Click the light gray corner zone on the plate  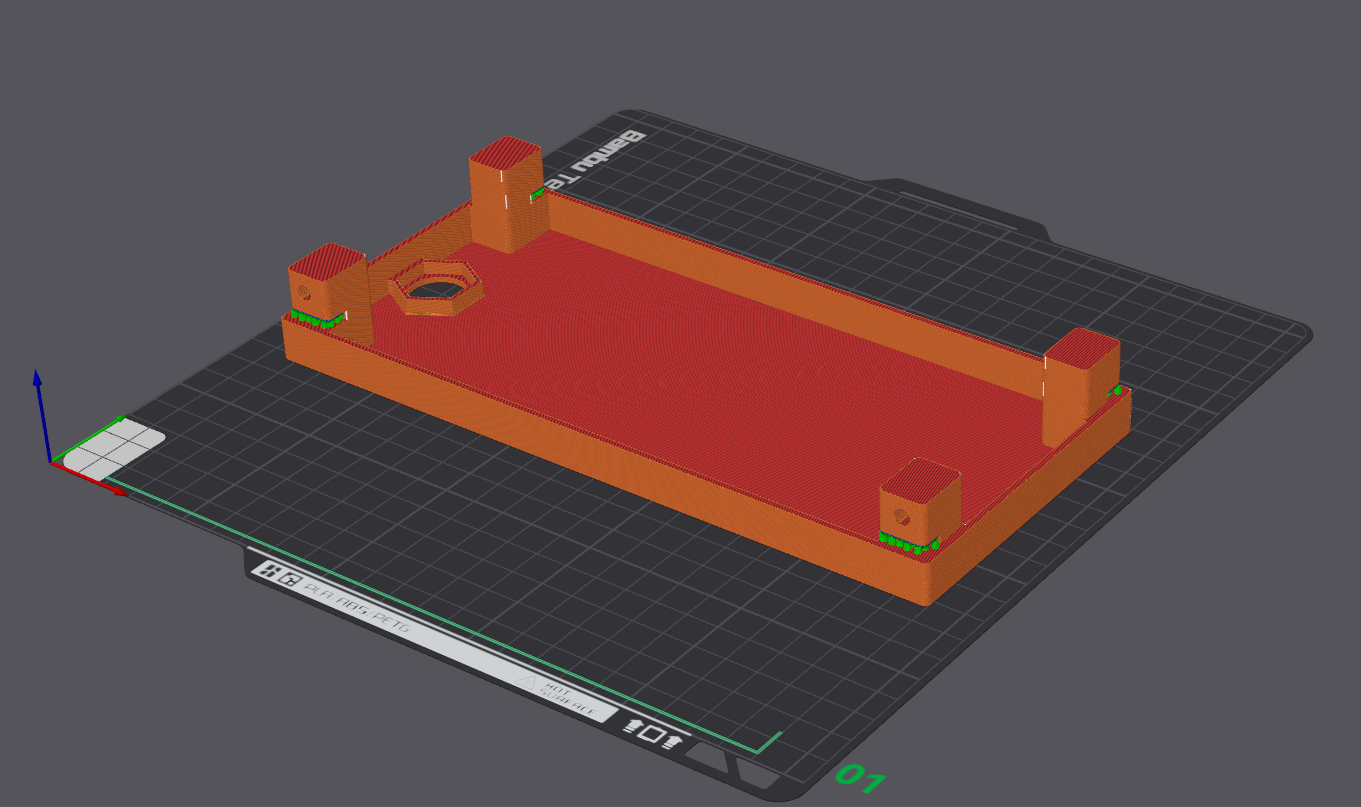pyautogui.click(x=114, y=450)
